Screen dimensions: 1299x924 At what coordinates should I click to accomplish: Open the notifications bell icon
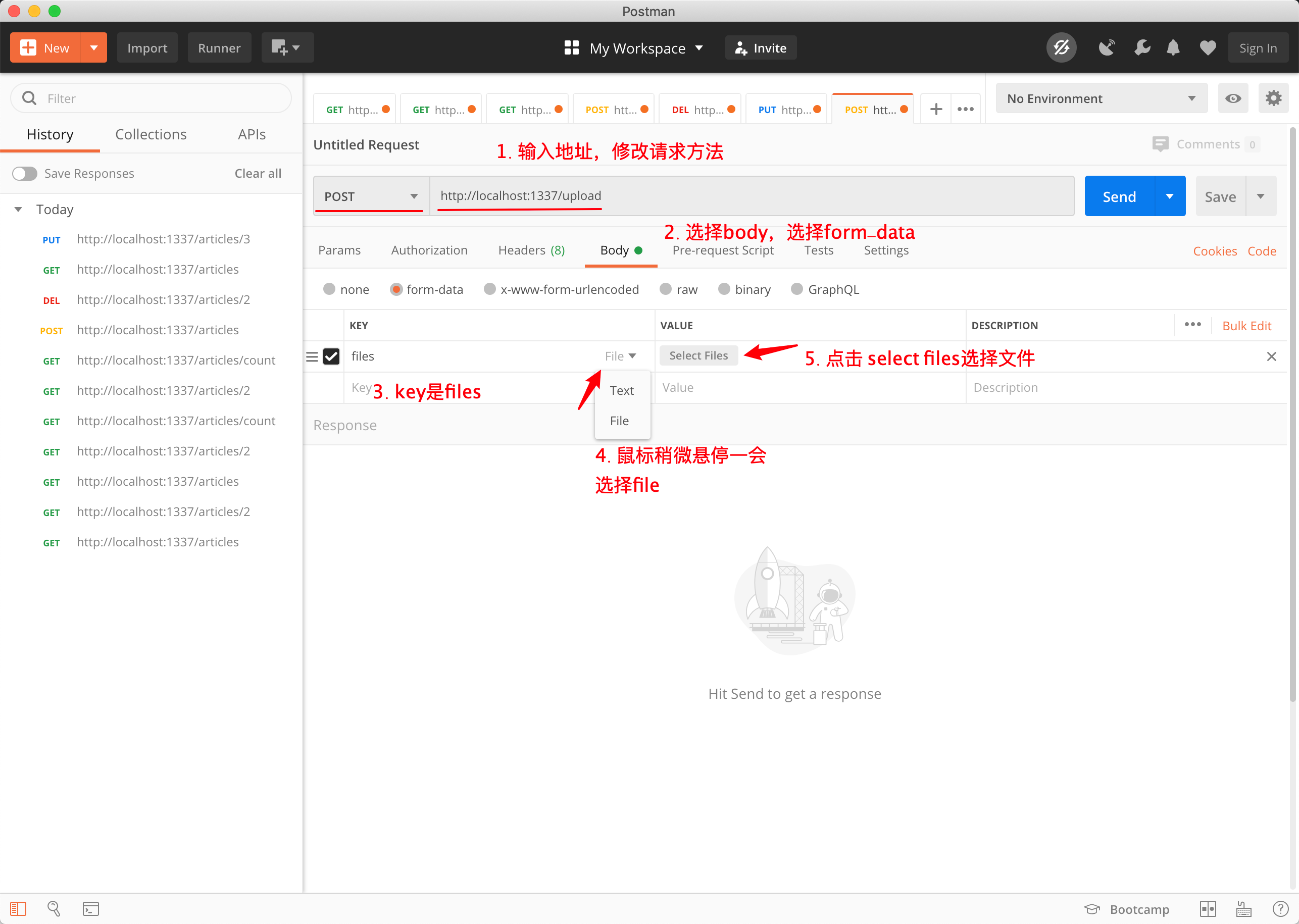[1173, 48]
